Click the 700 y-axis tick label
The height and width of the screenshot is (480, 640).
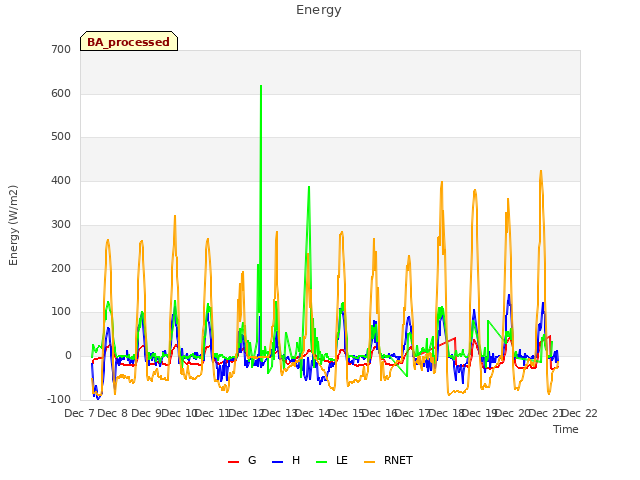pos(61,50)
